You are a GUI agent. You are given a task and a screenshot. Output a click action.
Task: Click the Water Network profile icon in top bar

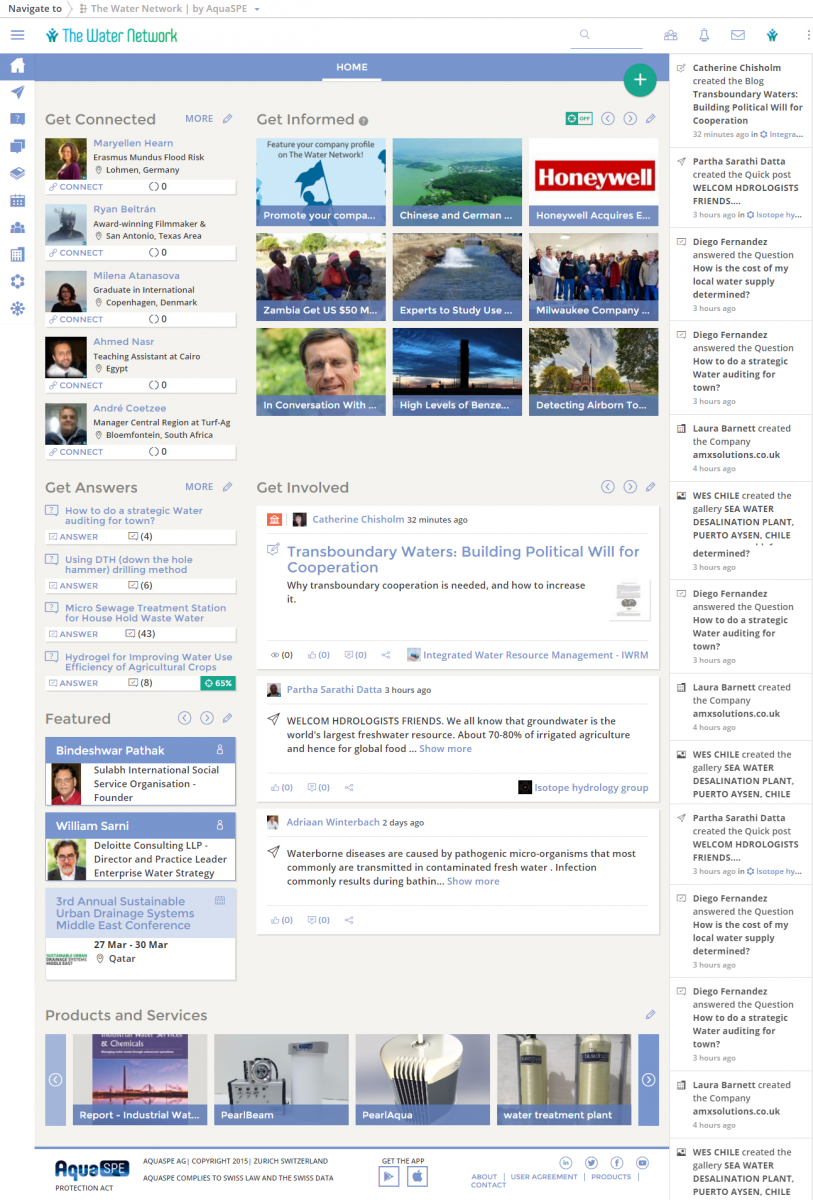point(772,35)
